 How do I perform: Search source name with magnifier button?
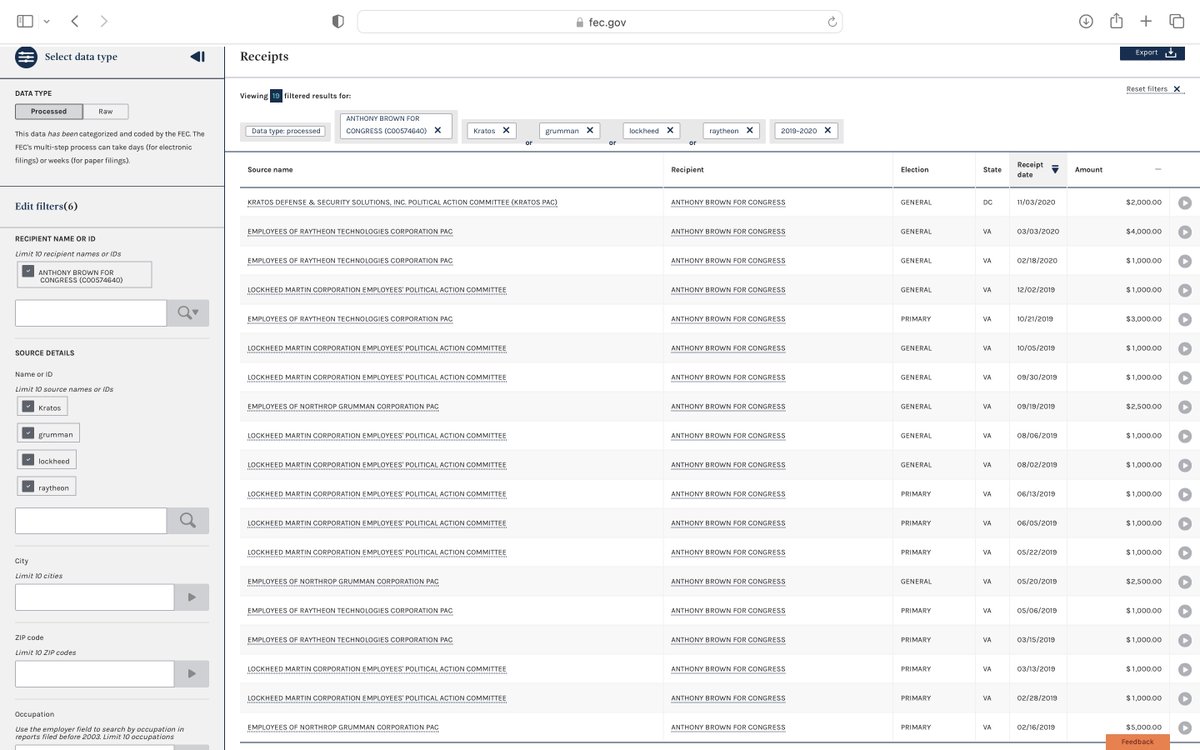(x=188, y=521)
